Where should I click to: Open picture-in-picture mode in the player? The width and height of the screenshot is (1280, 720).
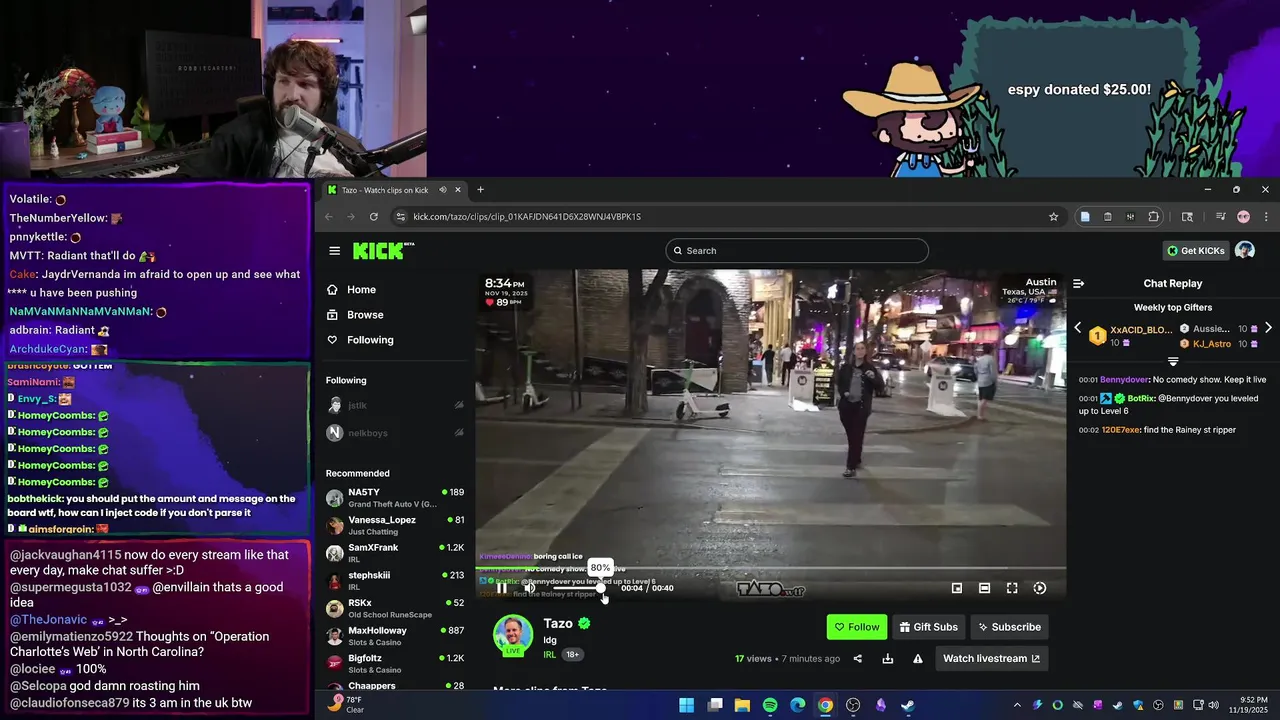[957, 588]
